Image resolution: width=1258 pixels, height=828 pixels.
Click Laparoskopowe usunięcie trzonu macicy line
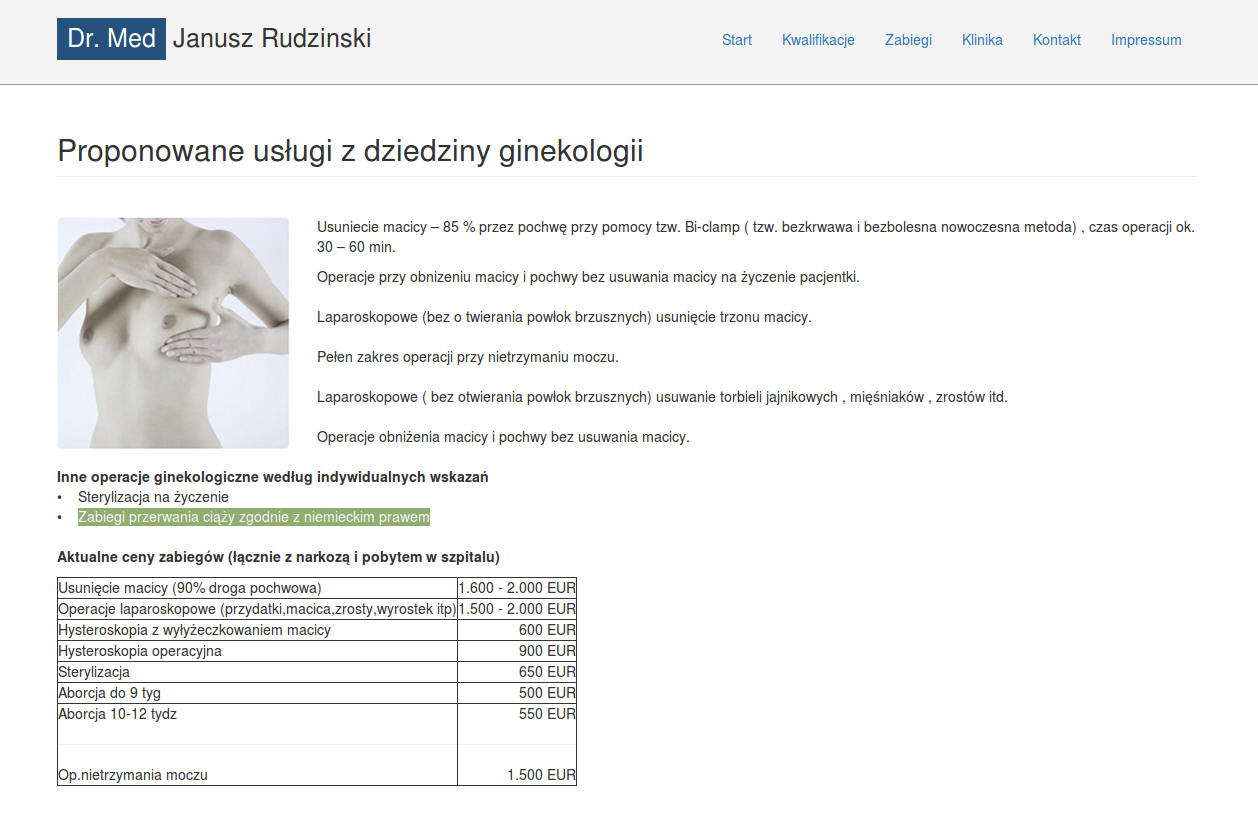coord(564,317)
